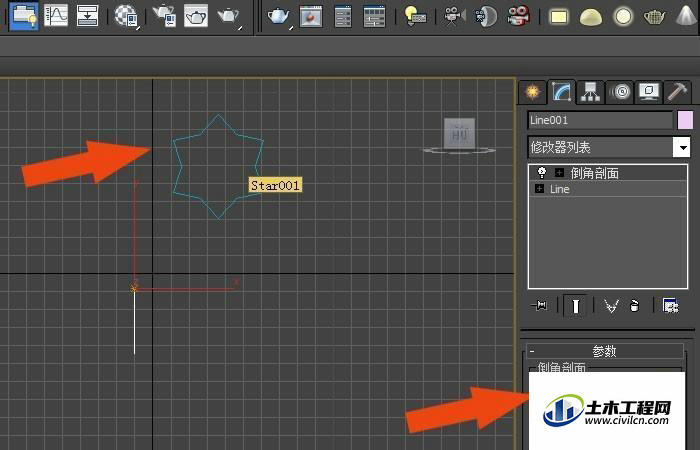This screenshot has height=450, width=700.
Task: Select the wireframe teapot icon
Action: 654,17
